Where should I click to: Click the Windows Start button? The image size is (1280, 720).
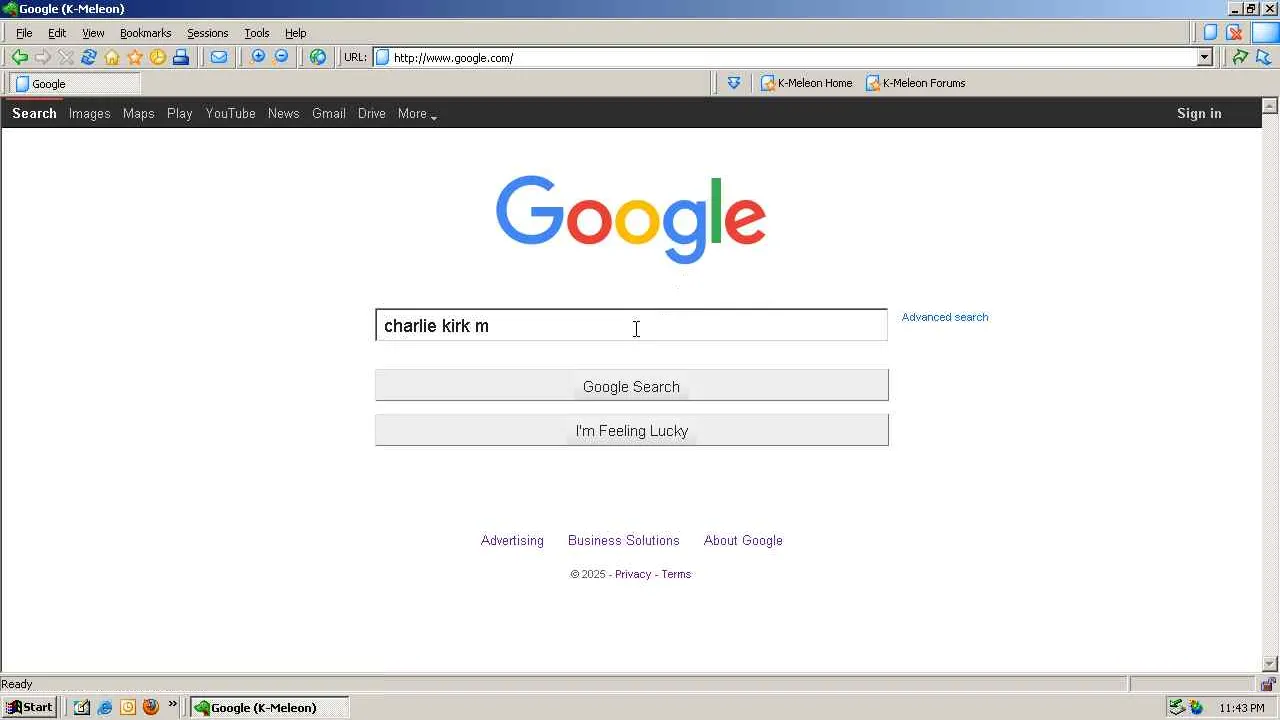(x=29, y=707)
